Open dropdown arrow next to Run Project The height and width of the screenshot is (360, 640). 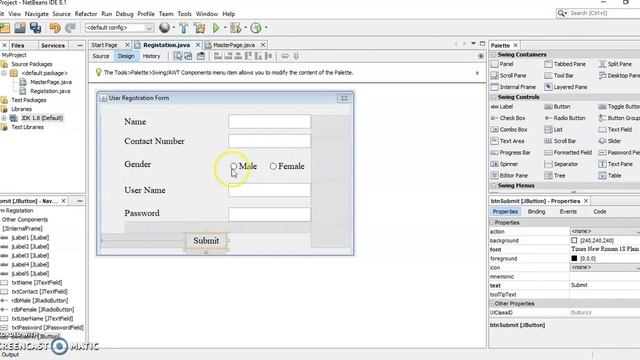pyautogui.click(x=225, y=28)
